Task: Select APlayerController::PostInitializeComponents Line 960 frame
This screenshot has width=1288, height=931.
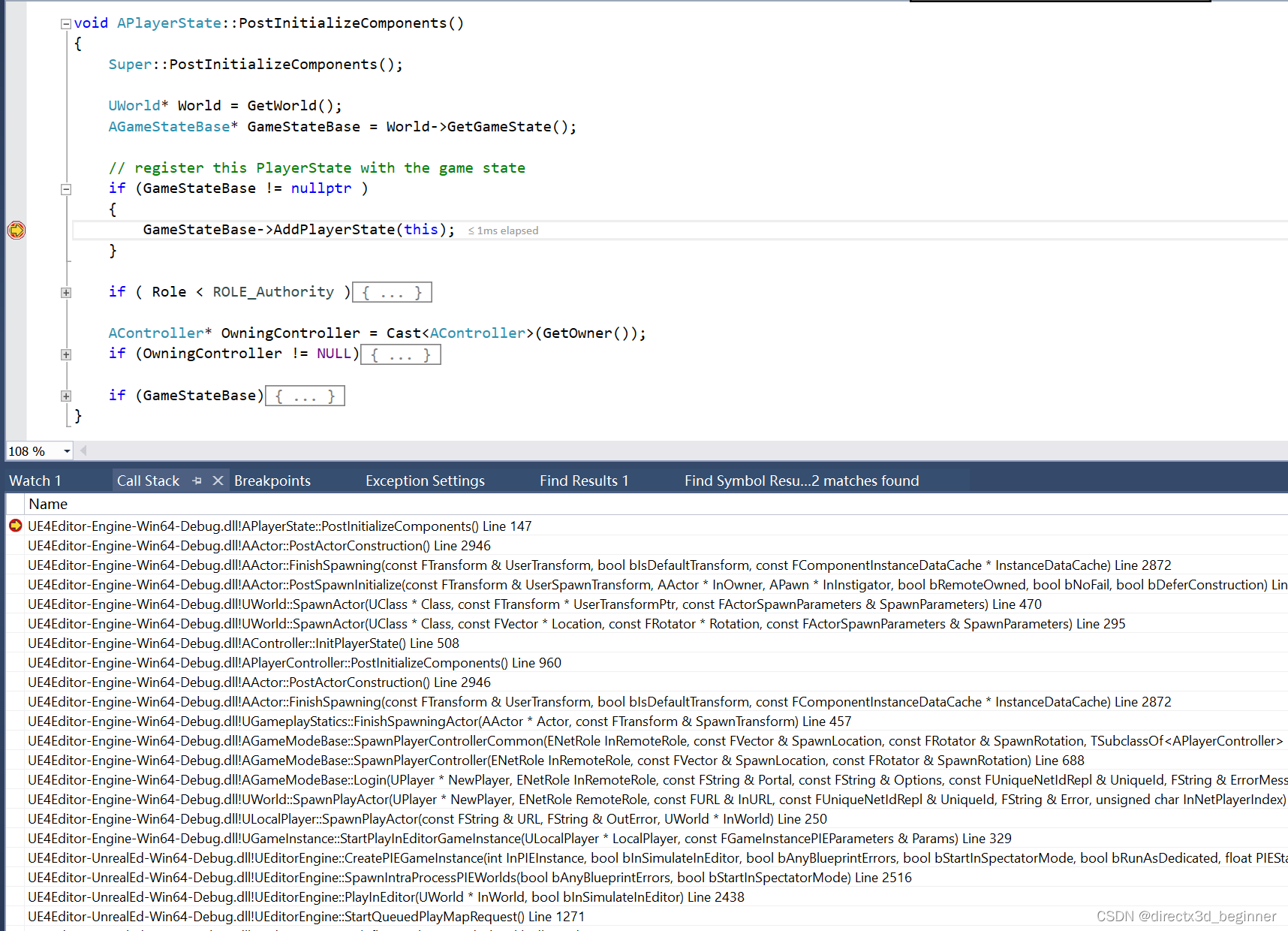Action: point(294,663)
